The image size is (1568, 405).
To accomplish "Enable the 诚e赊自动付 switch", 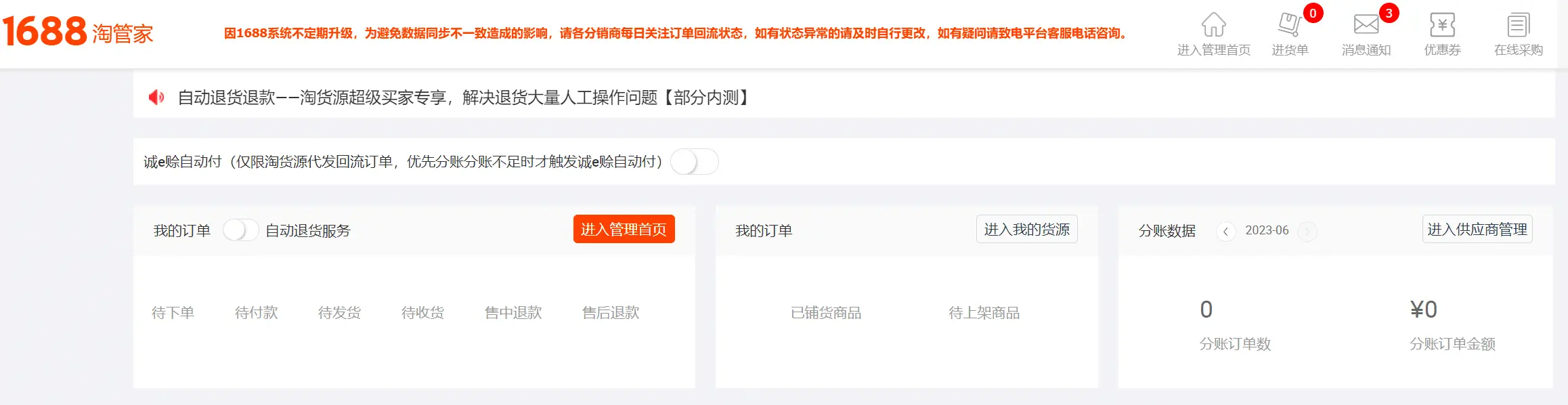I will click(693, 162).
